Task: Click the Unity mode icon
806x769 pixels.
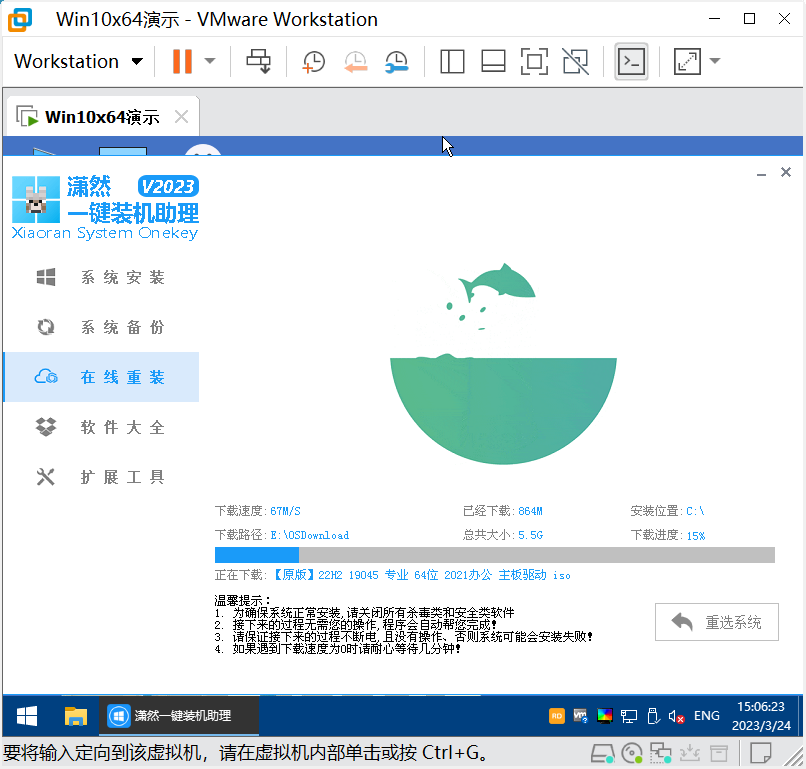Action: point(575,61)
